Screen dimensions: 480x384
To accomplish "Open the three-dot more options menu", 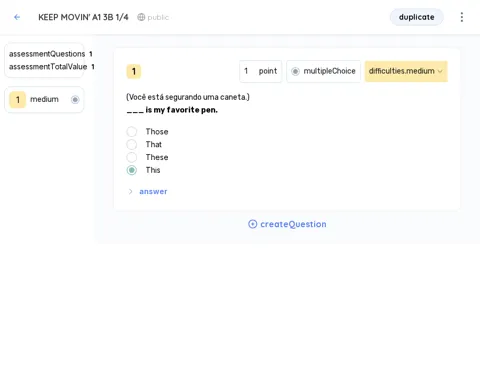I will 462,17.
